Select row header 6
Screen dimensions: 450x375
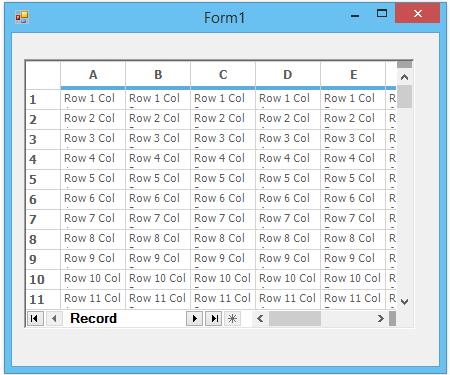point(43,199)
